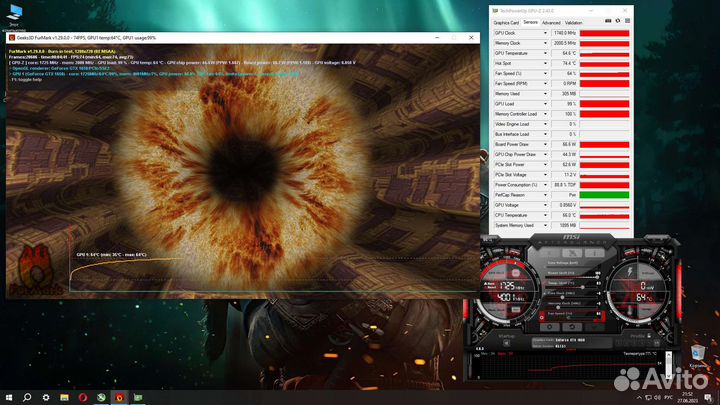Click the fan speed auto gear icon in Afterburner

click(542, 316)
